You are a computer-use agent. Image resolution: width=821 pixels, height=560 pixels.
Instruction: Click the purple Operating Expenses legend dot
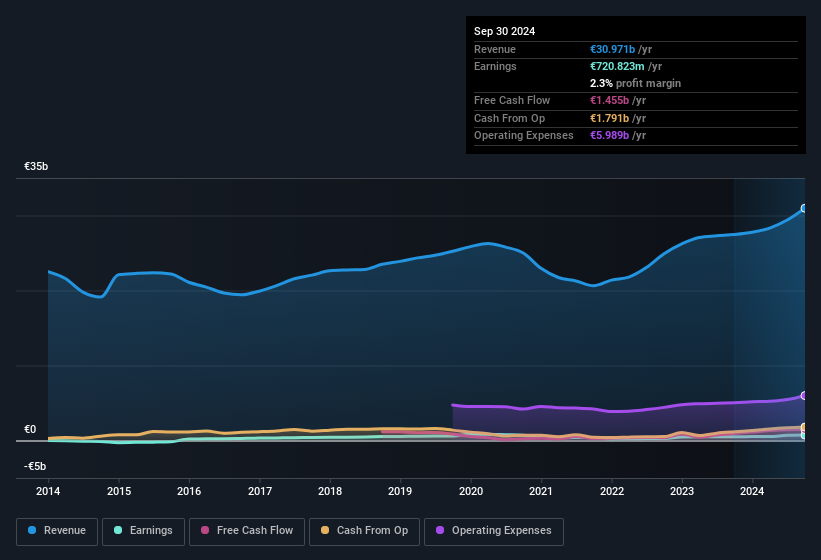[x=441, y=530]
